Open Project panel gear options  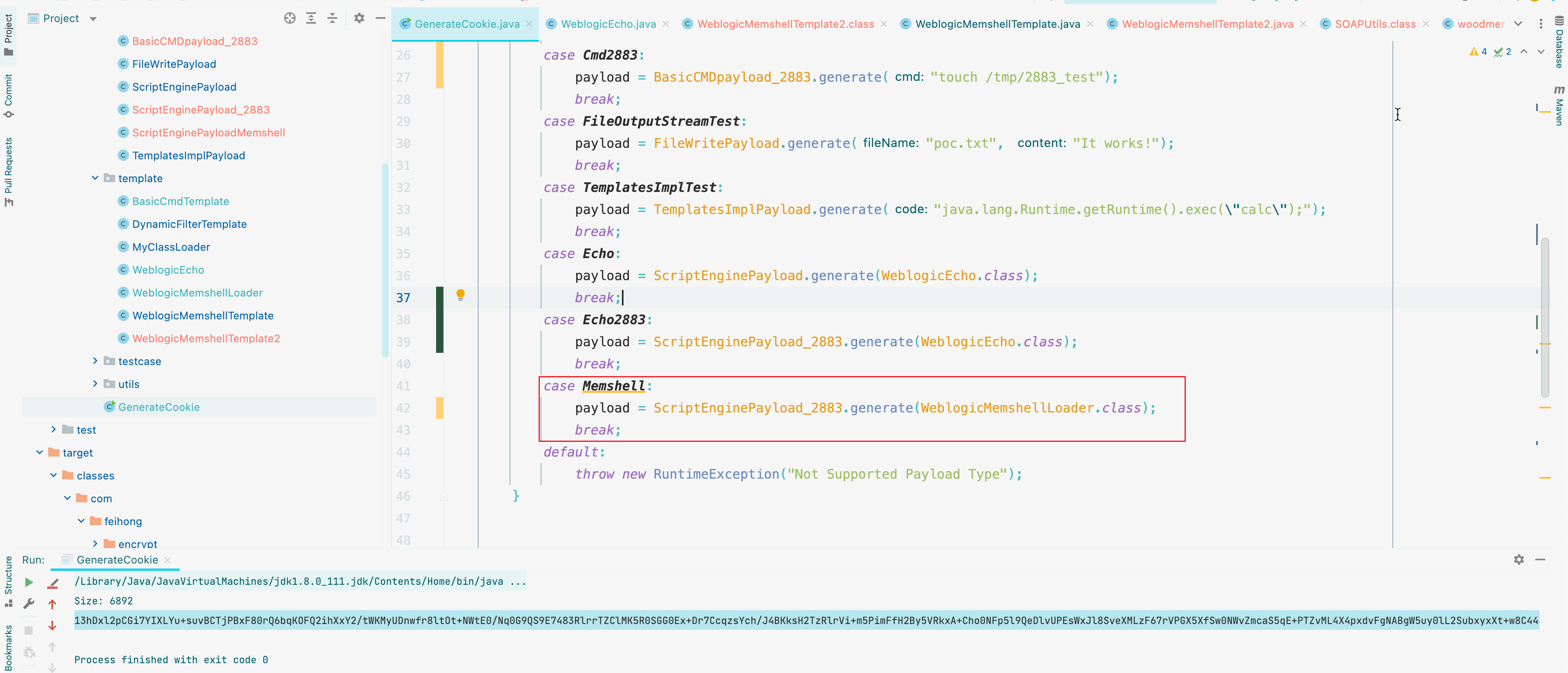click(359, 18)
